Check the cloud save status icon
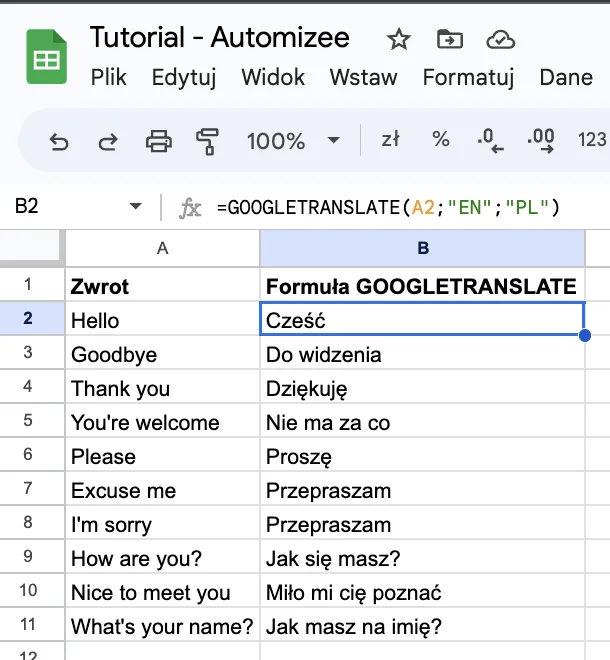The width and height of the screenshot is (610, 660). pos(501,40)
